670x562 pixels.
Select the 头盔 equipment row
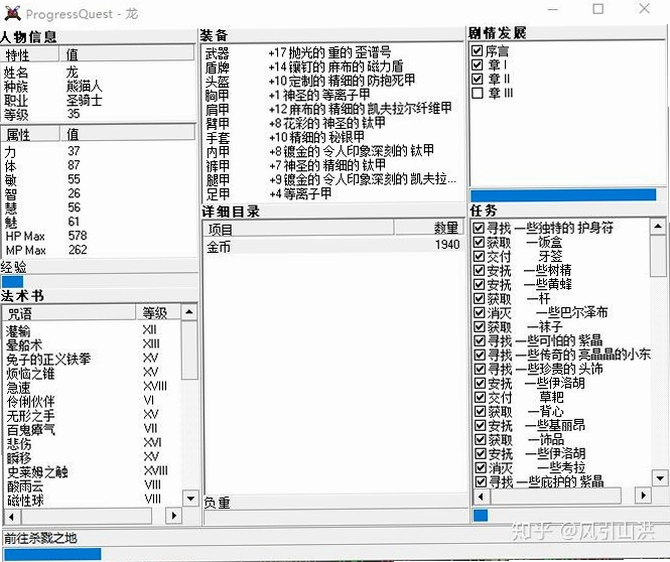[333, 81]
